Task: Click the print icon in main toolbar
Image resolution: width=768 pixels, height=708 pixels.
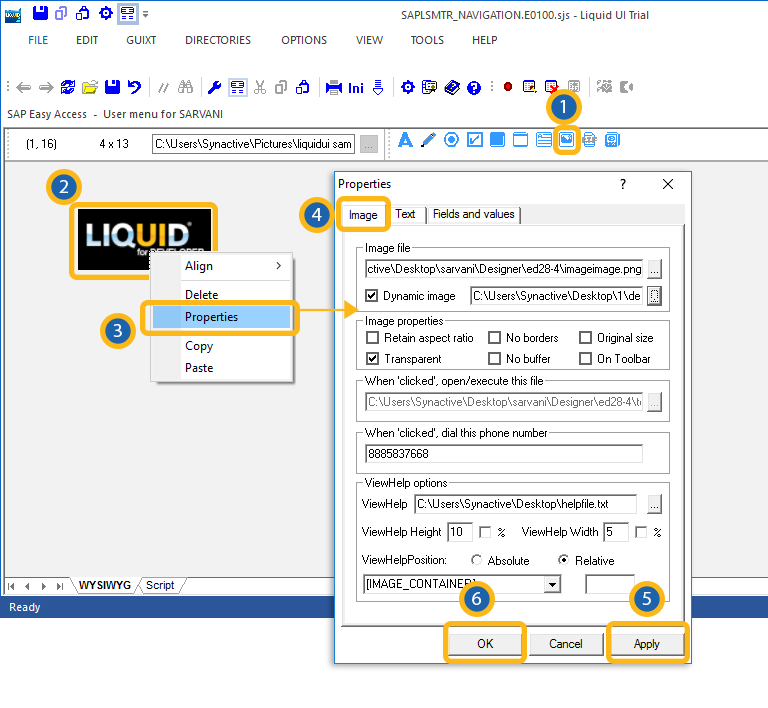Action: (x=334, y=87)
